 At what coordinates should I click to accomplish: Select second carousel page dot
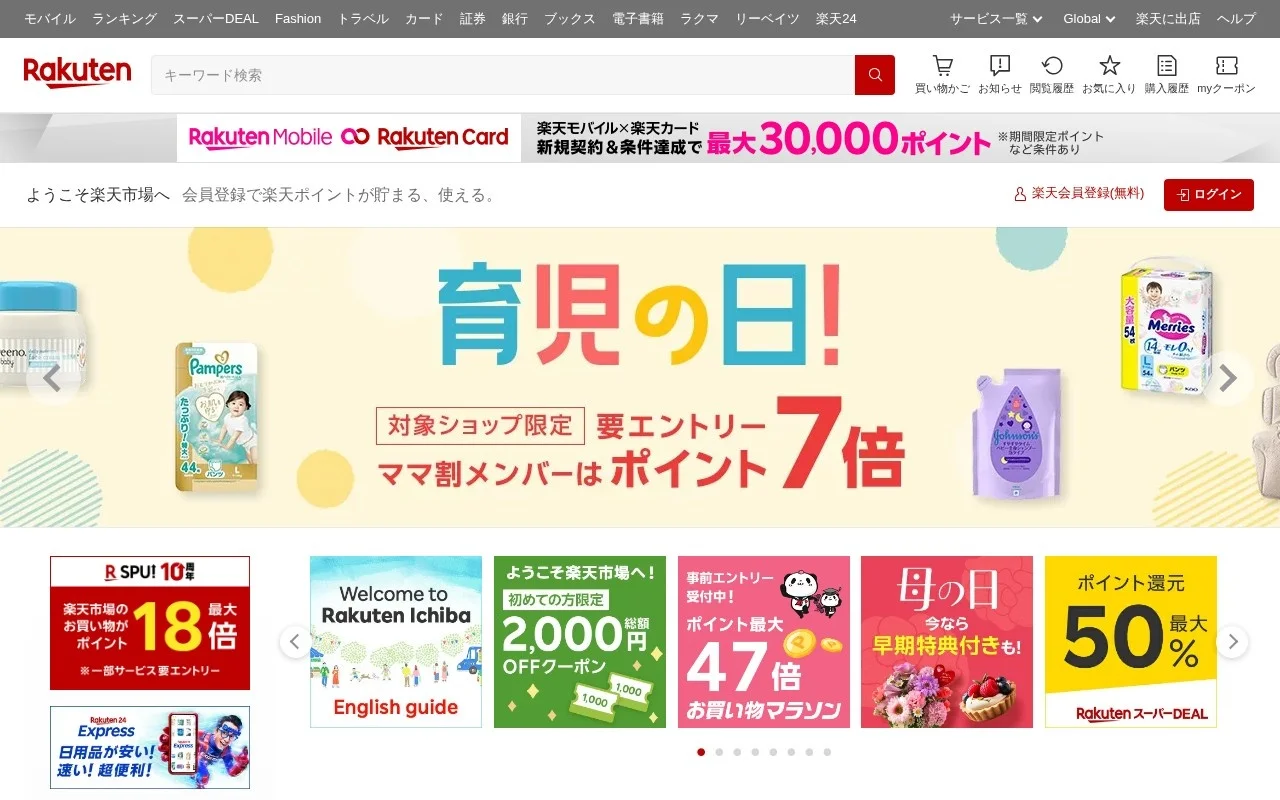pos(719,752)
